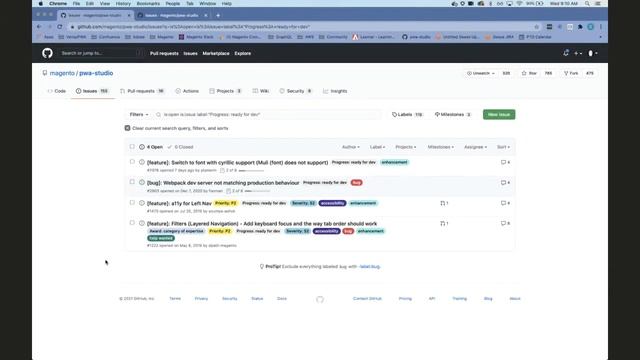Open the magento organization link
The image size is (640, 360).
click(x=62, y=73)
